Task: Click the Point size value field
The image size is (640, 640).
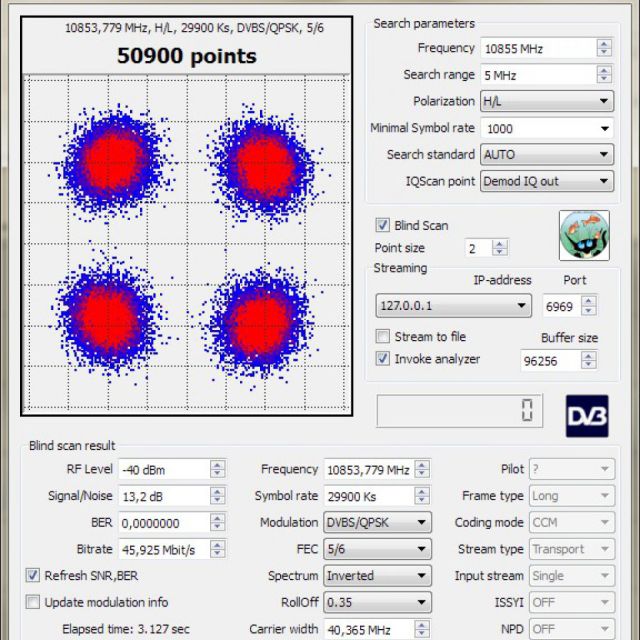Action: 478,248
